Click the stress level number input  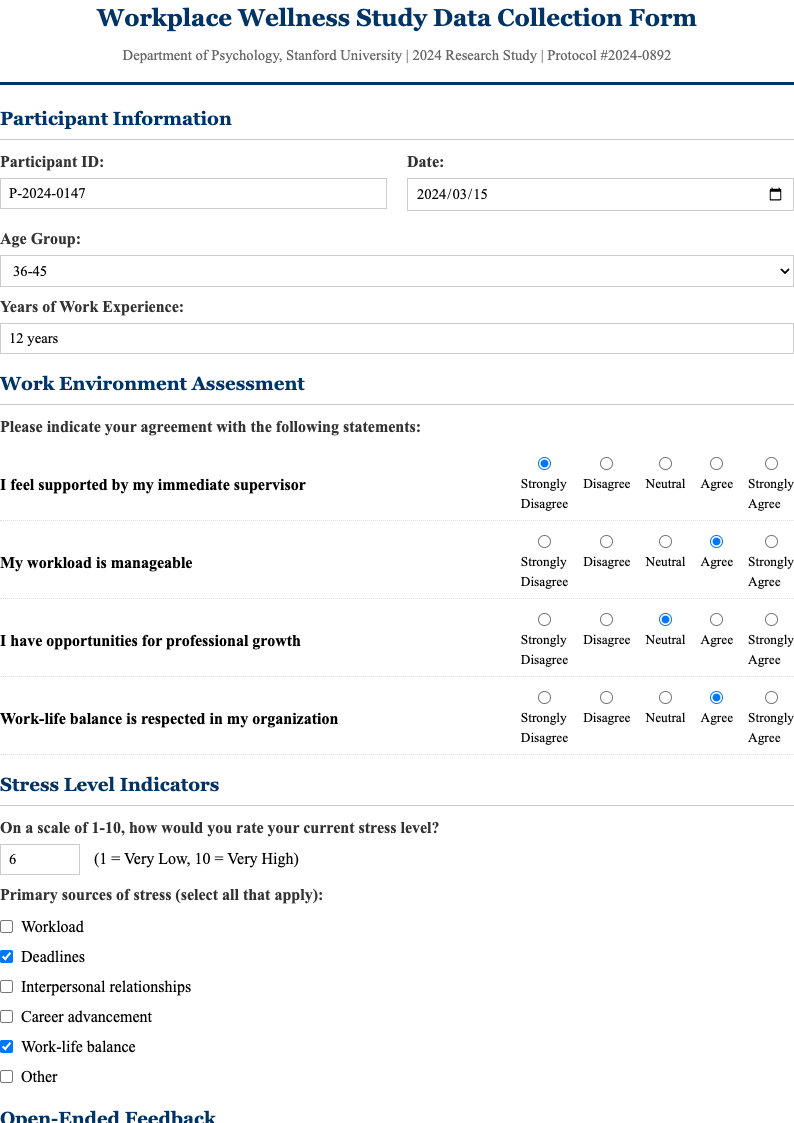[x=40, y=858]
